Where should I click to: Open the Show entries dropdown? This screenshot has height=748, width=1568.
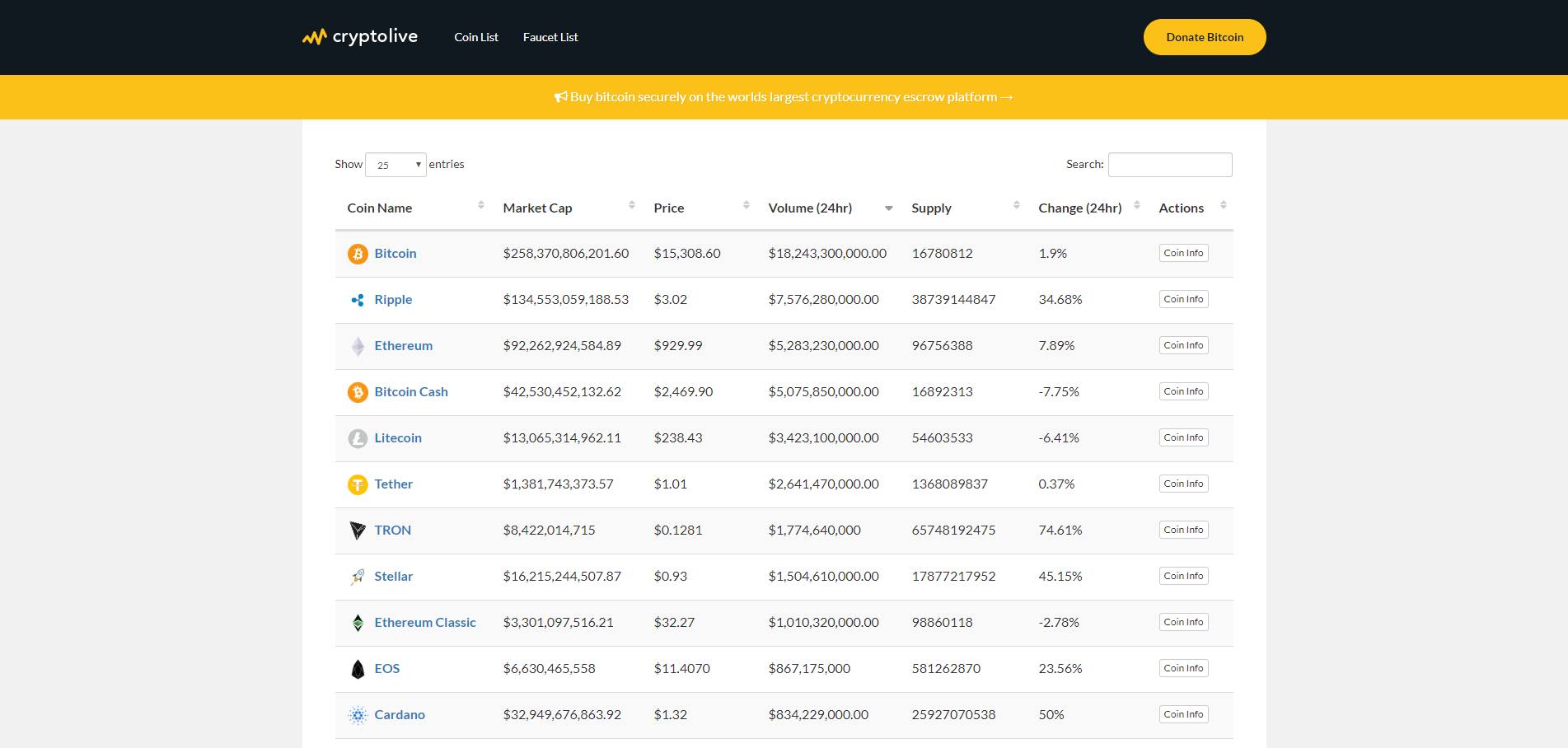[396, 165]
